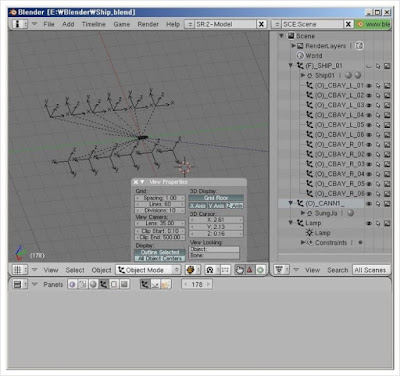Click the material sphere beside SungJa

[350, 213]
